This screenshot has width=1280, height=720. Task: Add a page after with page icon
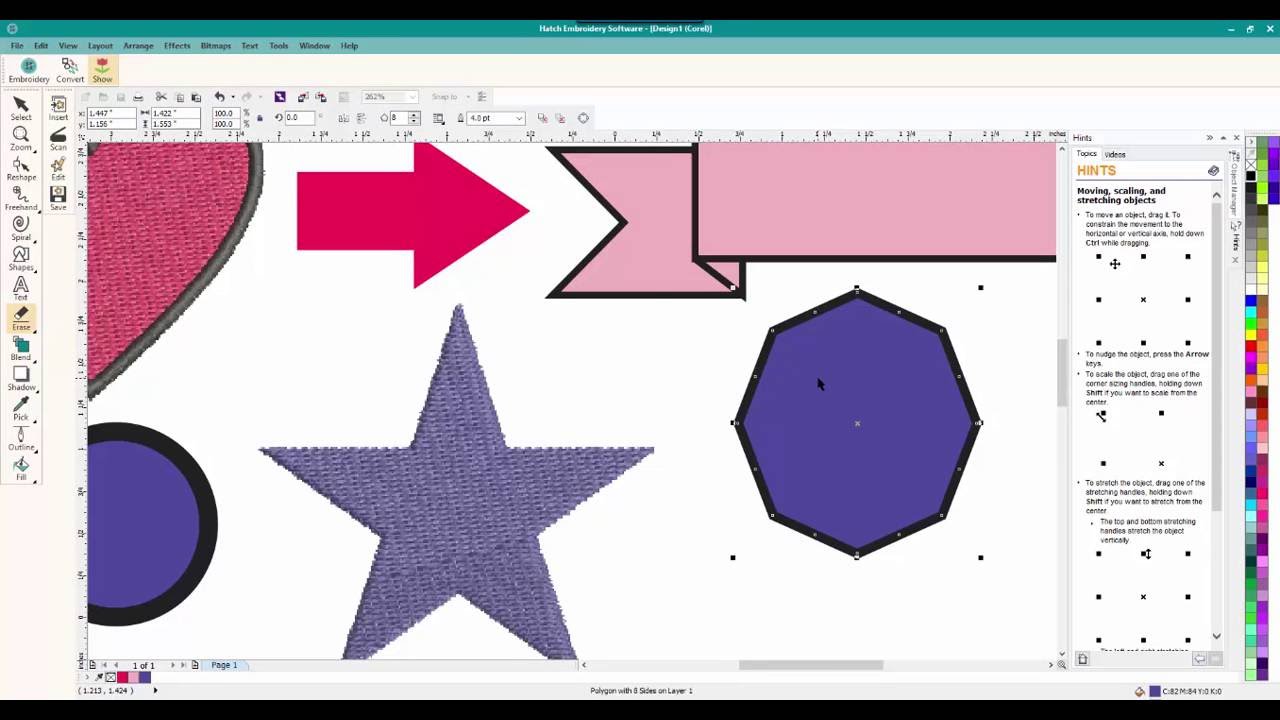coord(195,665)
